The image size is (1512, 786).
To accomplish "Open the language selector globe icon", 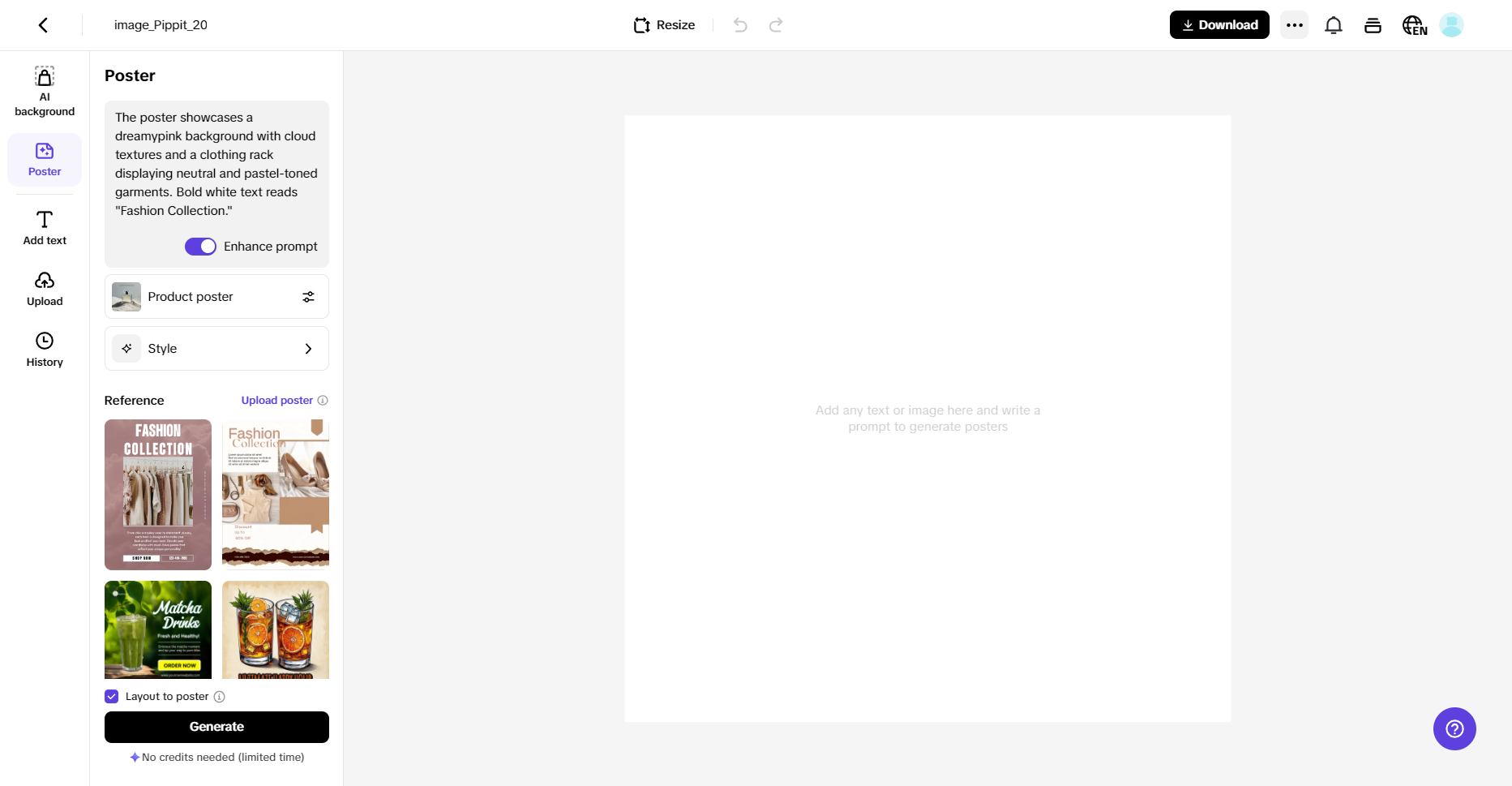I will click(1414, 25).
